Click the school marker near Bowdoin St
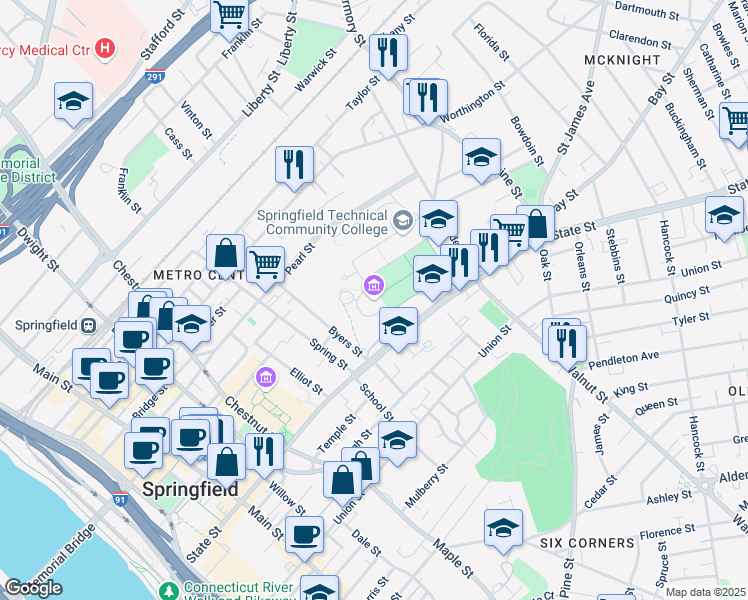Viewport: 748px width, 600px height. point(481,157)
